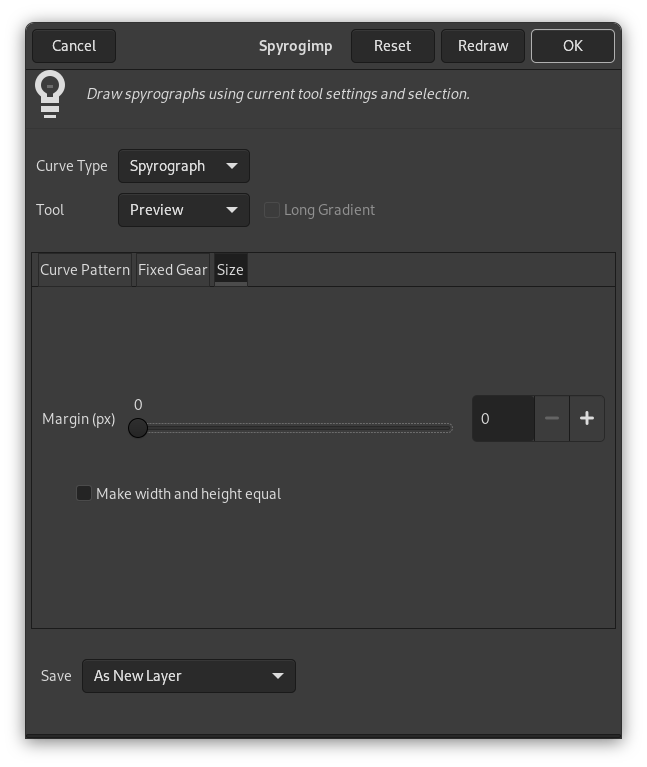Click the Margin slider handle
This screenshot has height=767, width=647.
coord(138,428)
